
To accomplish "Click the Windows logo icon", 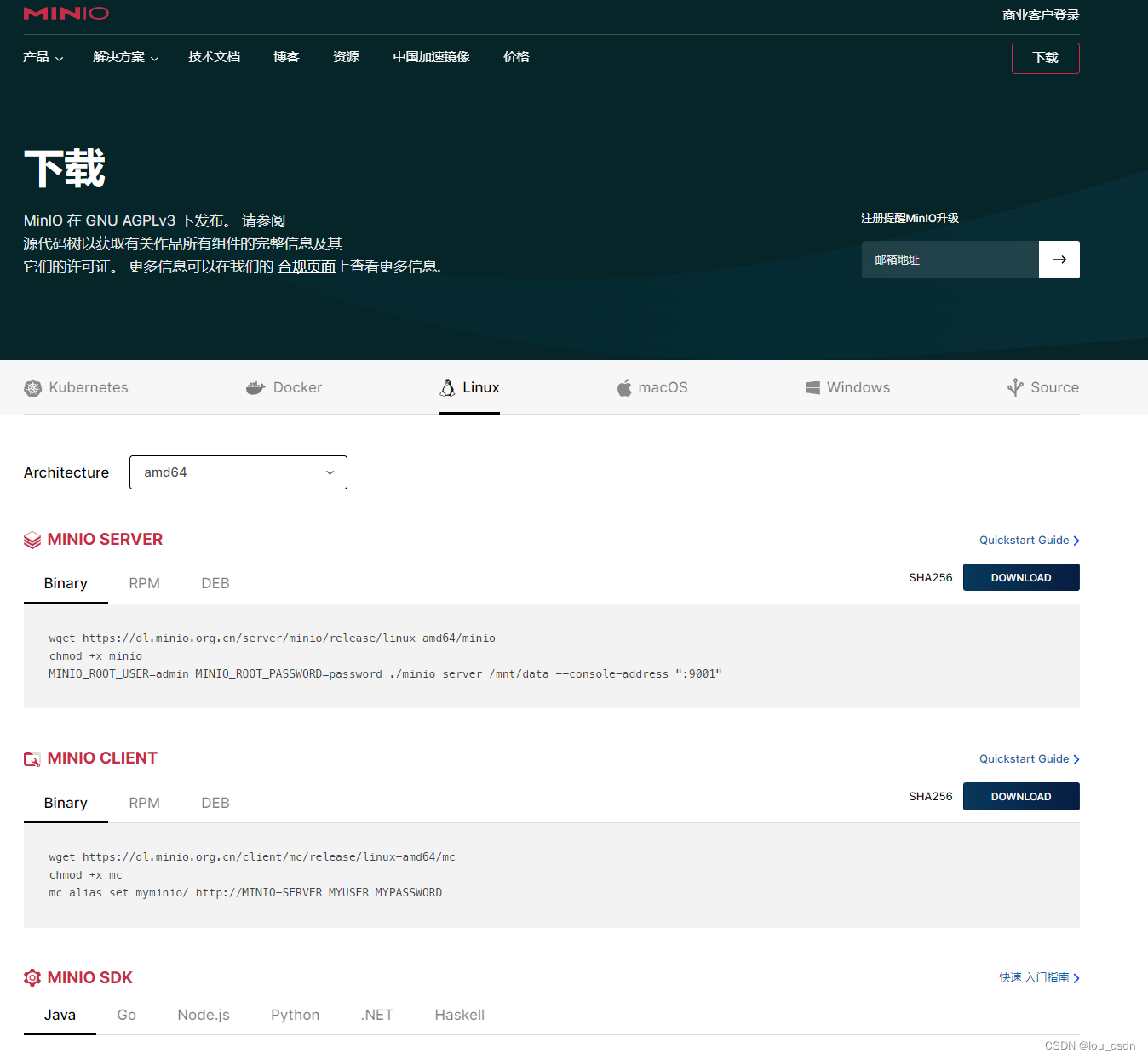I will pyautogui.click(x=812, y=387).
